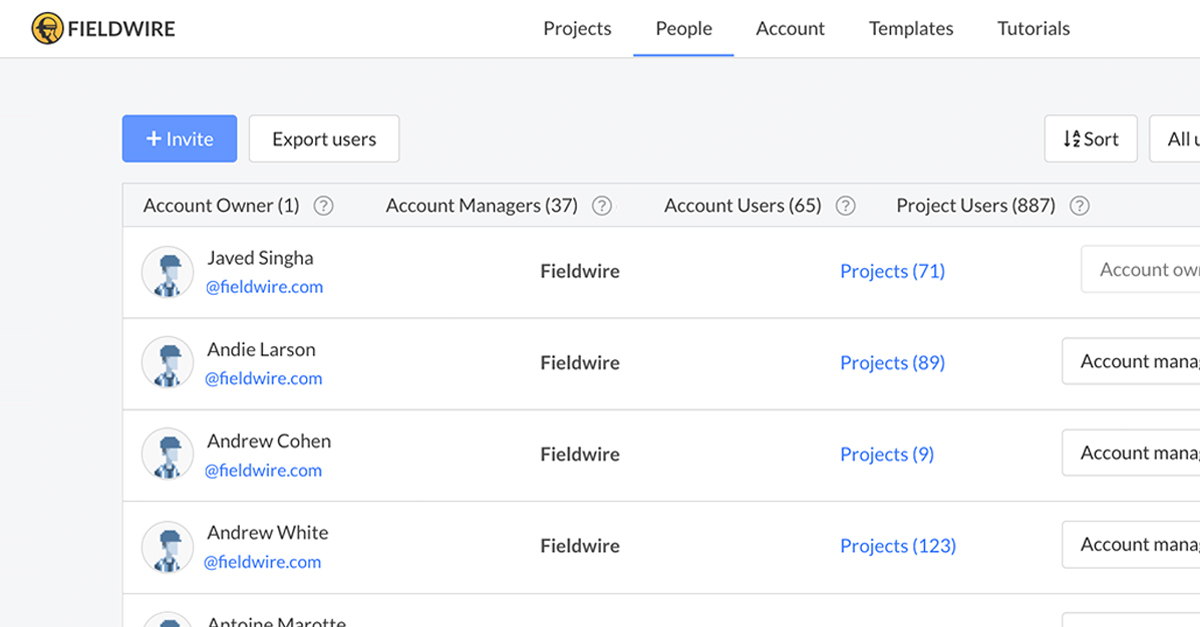The image size is (1200, 627).
Task: Click Javed Singha's avatar icon
Action: [167, 272]
